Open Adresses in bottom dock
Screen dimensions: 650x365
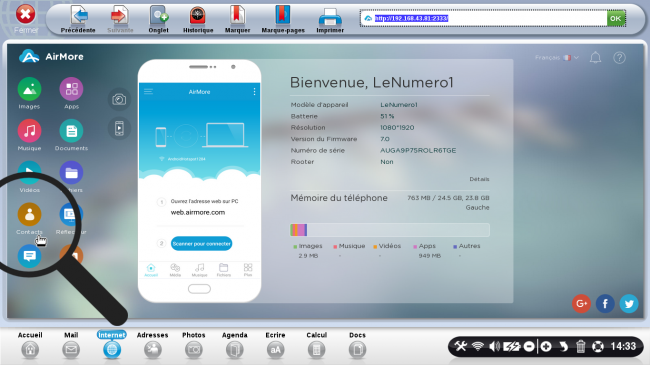153,345
